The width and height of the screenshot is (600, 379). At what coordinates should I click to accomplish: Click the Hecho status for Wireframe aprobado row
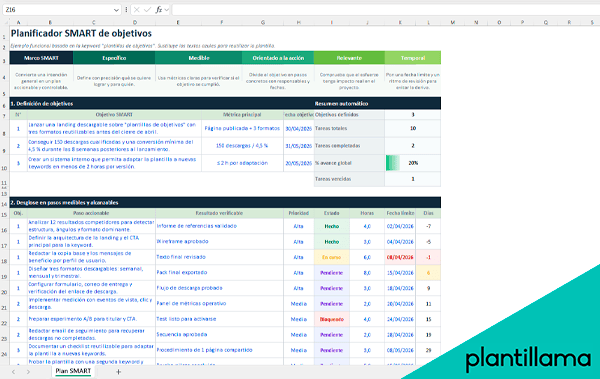click(332, 242)
